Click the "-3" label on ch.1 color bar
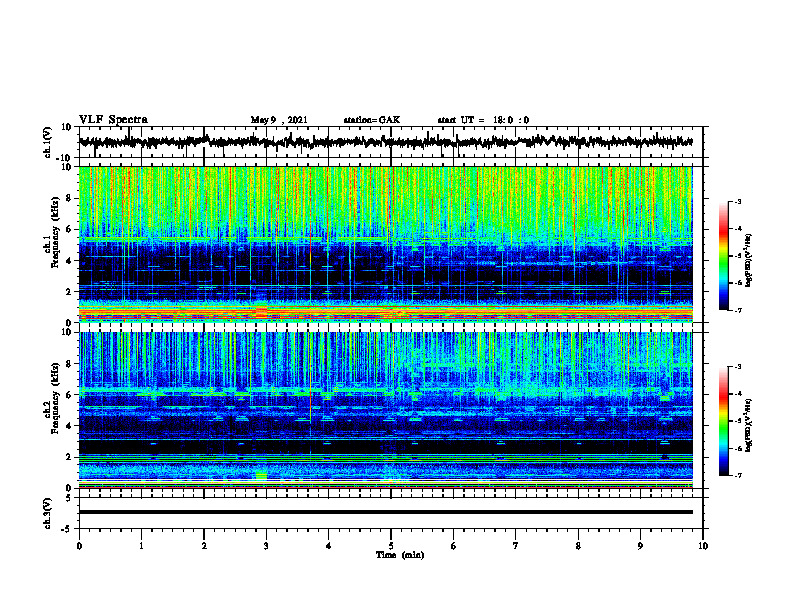This screenshot has height=612, width=792. pyautogui.click(x=738, y=201)
